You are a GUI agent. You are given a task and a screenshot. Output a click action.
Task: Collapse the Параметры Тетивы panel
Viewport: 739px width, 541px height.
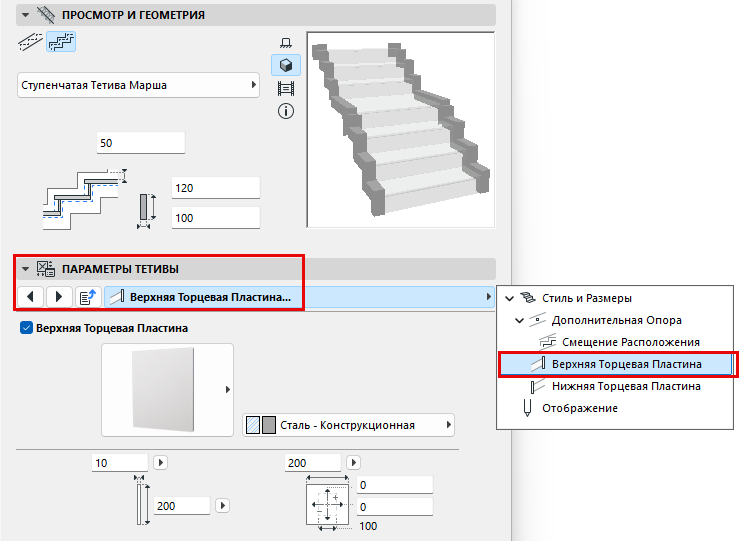tap(25, 269)
